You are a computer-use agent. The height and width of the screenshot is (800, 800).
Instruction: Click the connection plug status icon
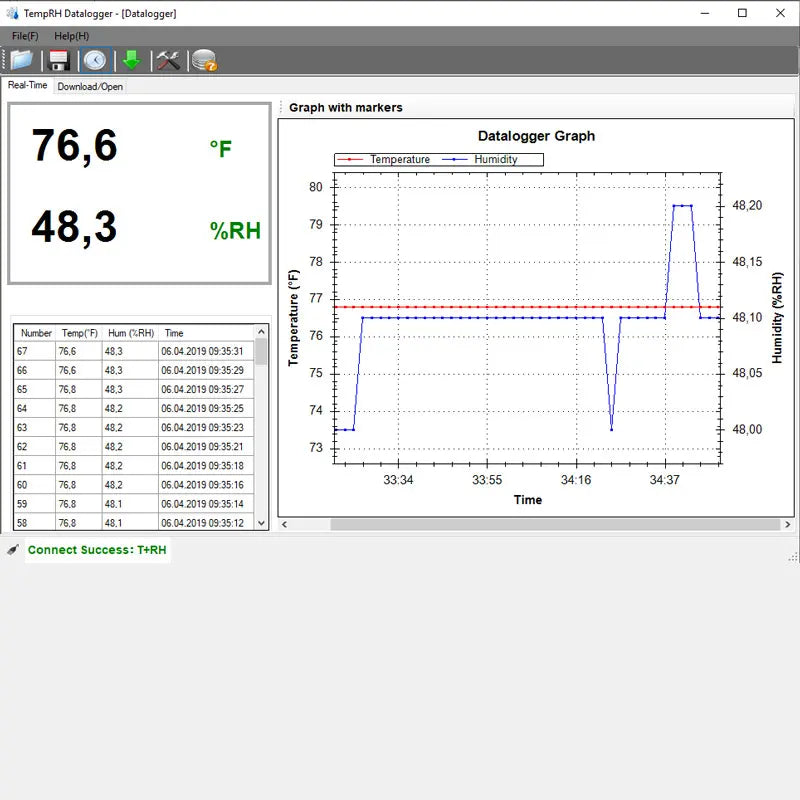click(12, 549)
